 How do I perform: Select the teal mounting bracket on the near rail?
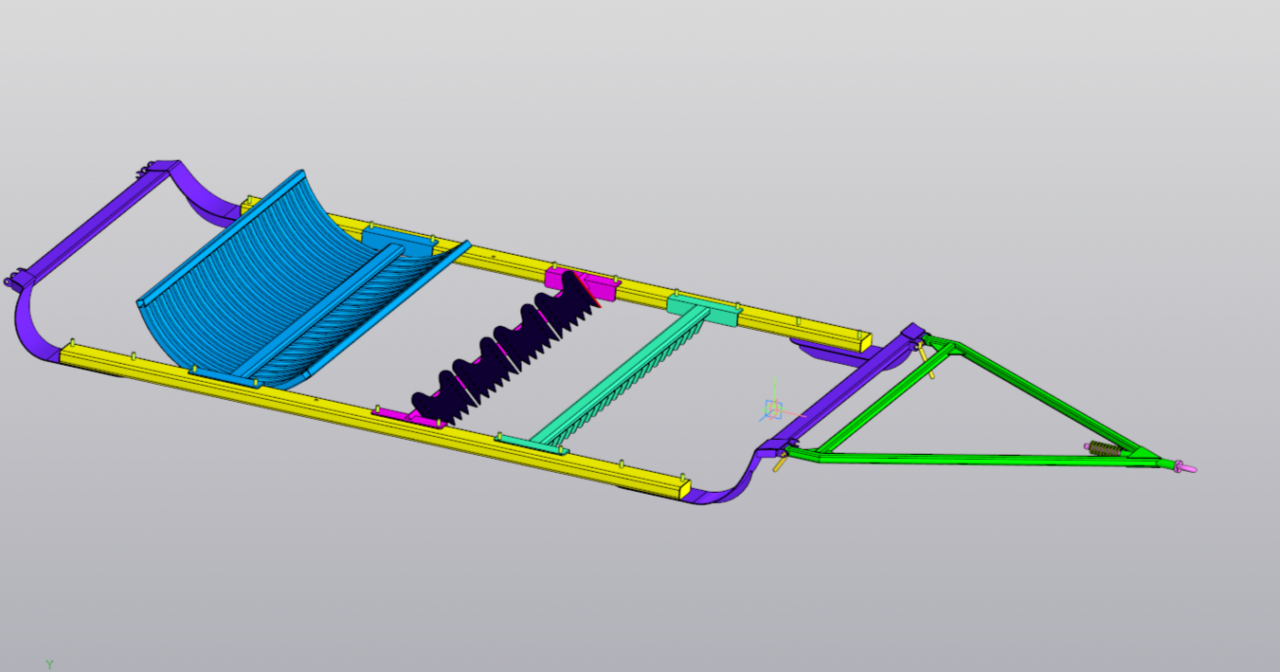[x=533, y=445]
